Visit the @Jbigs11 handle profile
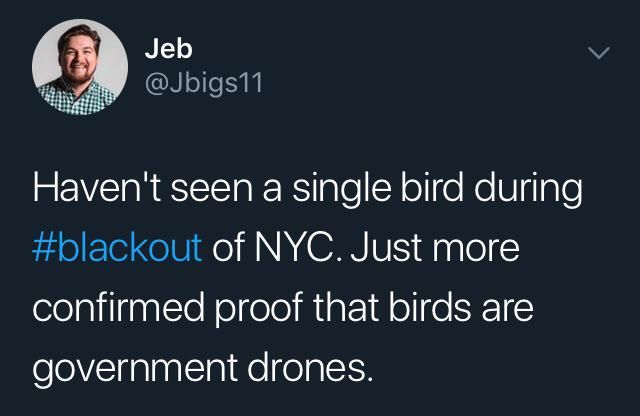Viewport: 640px width, 416px height. (x=204, y=83)
